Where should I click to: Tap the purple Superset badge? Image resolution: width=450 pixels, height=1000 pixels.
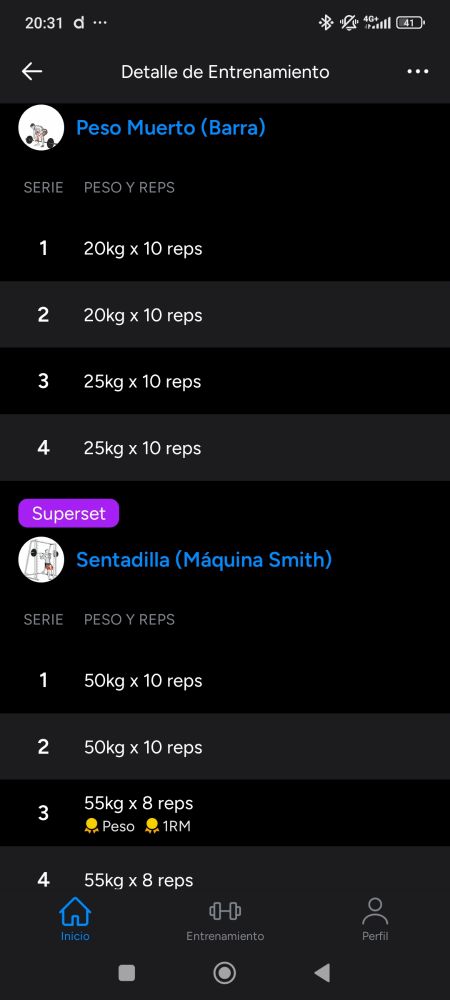[69, 513]
